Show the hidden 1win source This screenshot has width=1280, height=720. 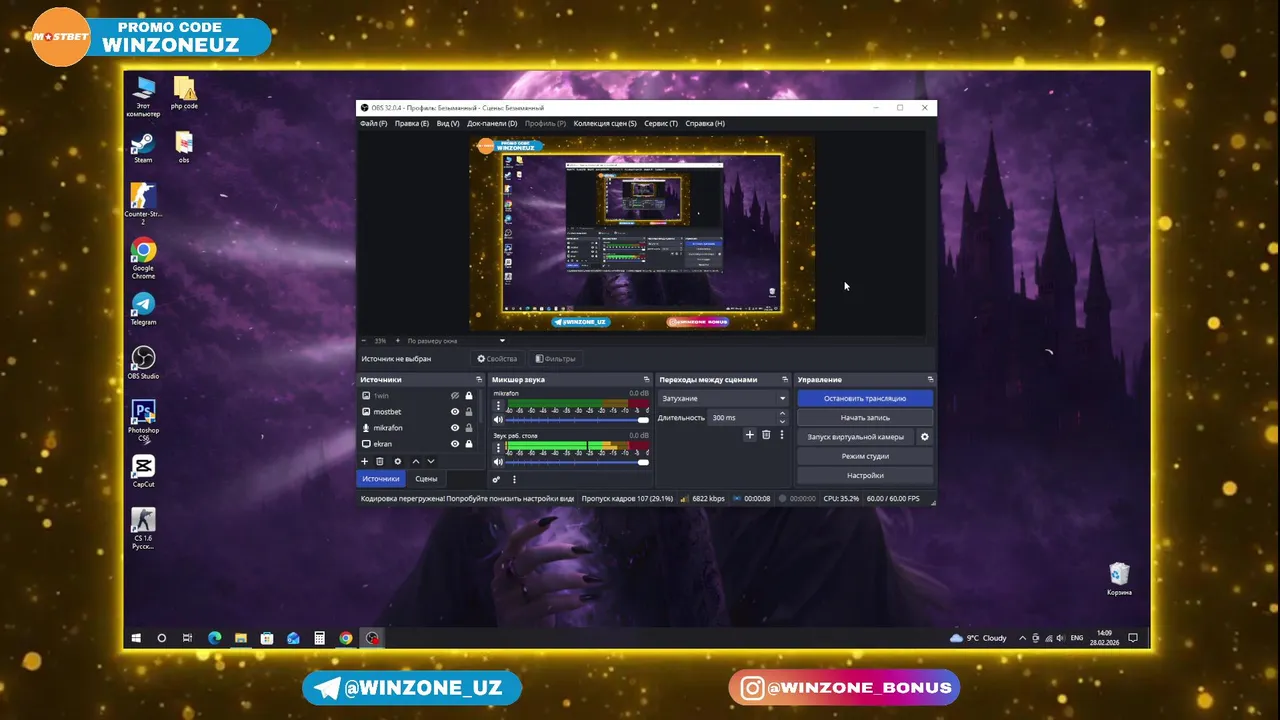[x=455, y=396]
